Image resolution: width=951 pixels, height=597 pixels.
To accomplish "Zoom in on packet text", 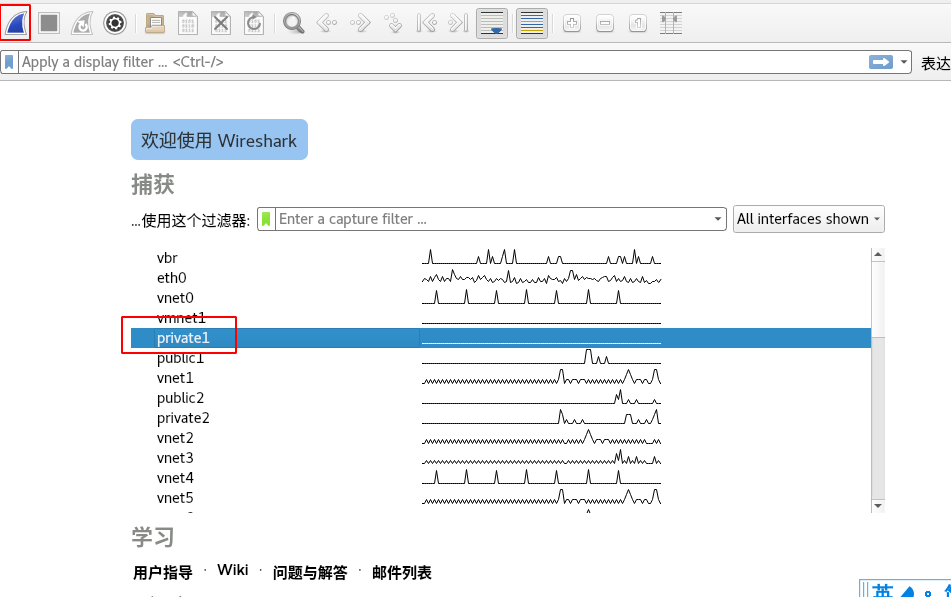I will click(572, 23).
